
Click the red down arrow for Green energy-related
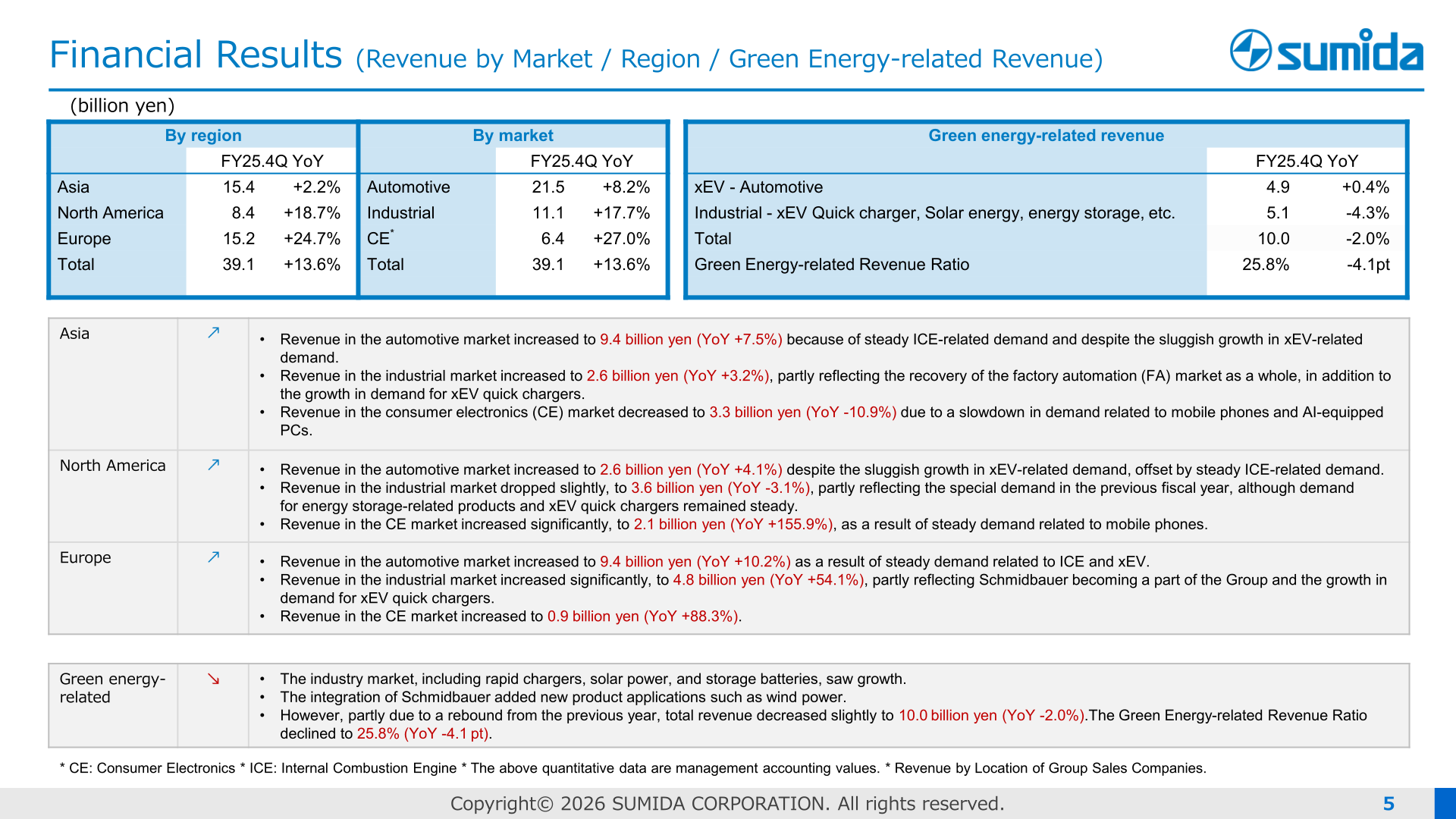pyautogui.click(x=214, y=679)
